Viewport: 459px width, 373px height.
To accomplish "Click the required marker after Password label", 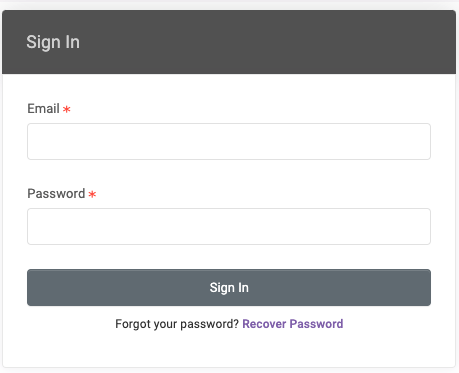I will (92, 194).
